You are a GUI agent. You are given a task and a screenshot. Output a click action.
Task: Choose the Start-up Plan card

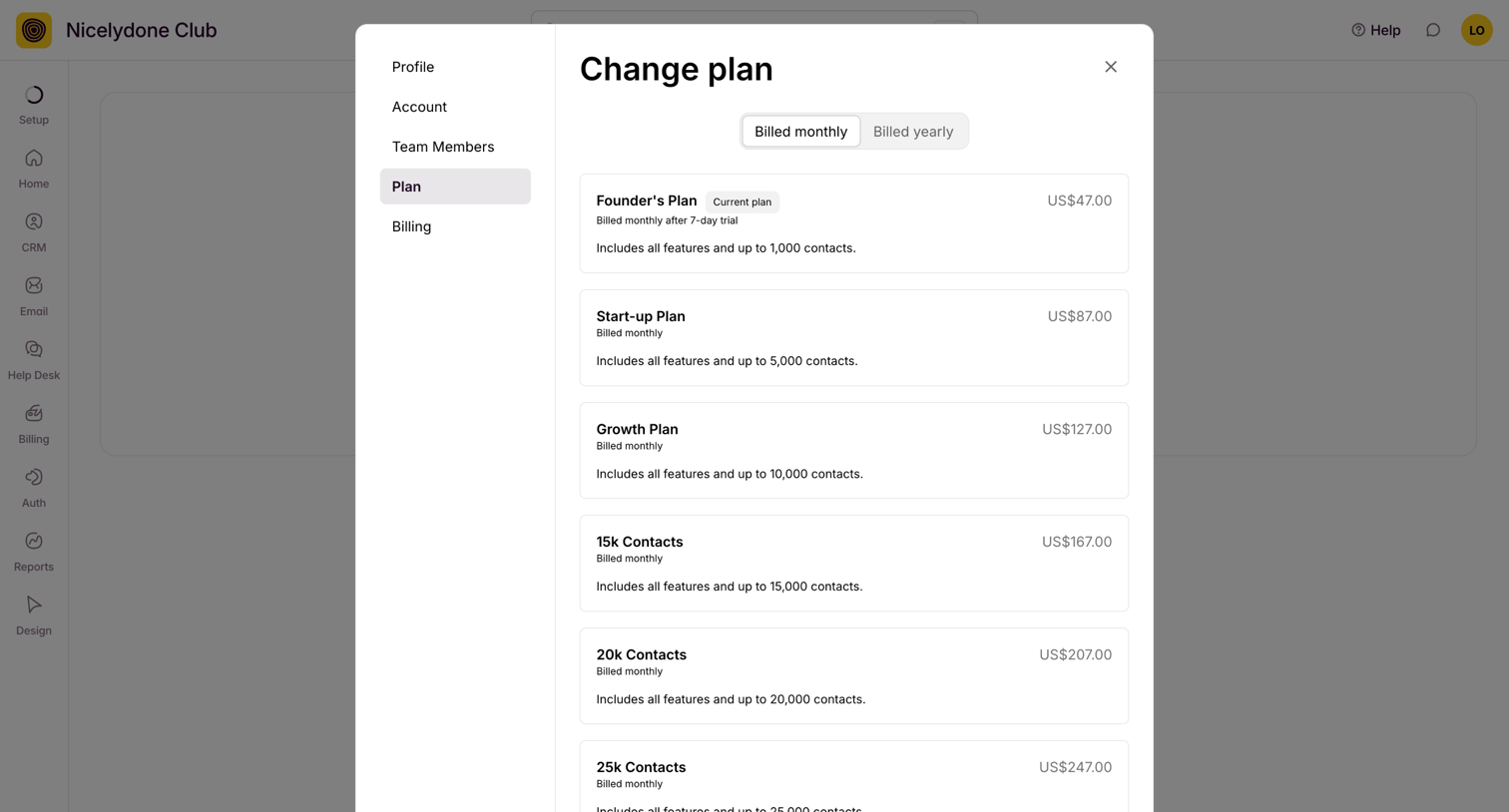pyautogui.click(x=854, y=338)
